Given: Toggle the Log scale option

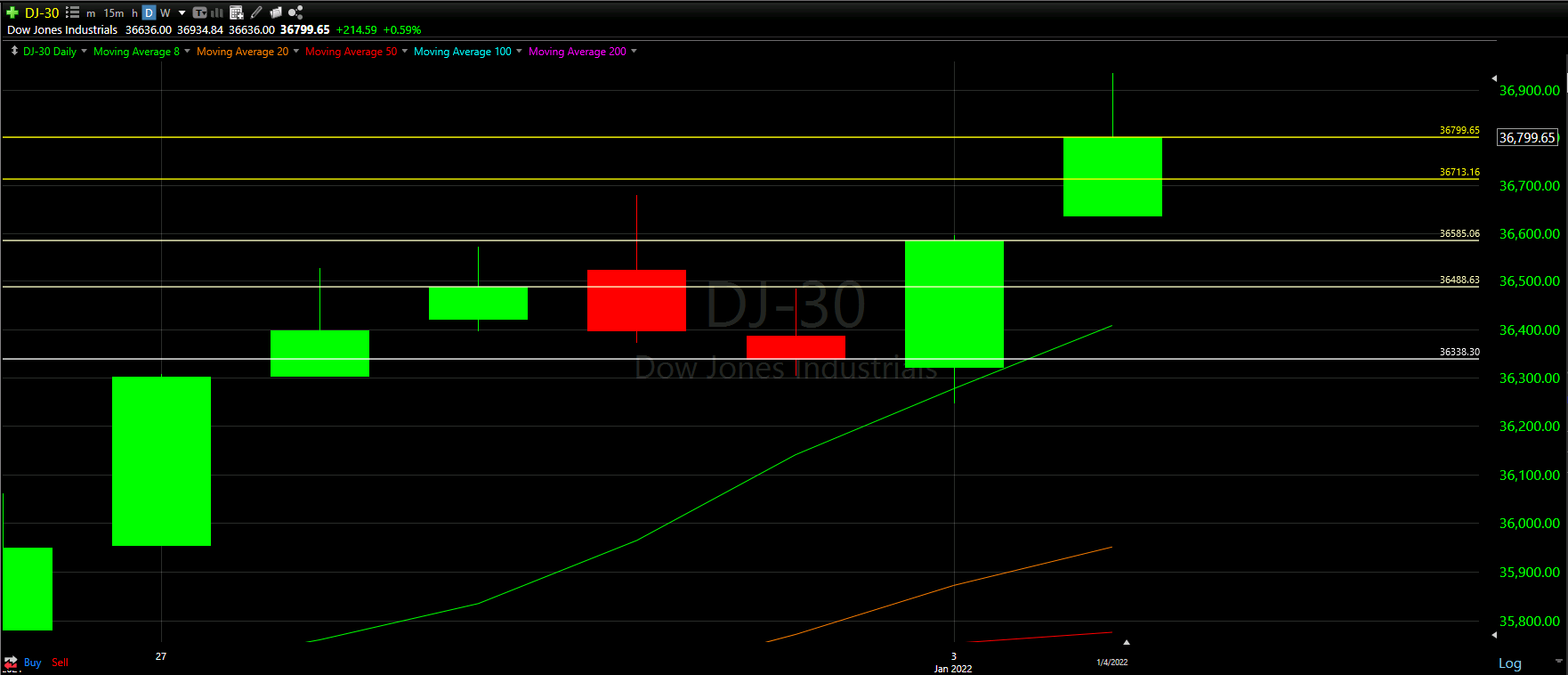Looking at the screenshot, I should coord(1510,663).
